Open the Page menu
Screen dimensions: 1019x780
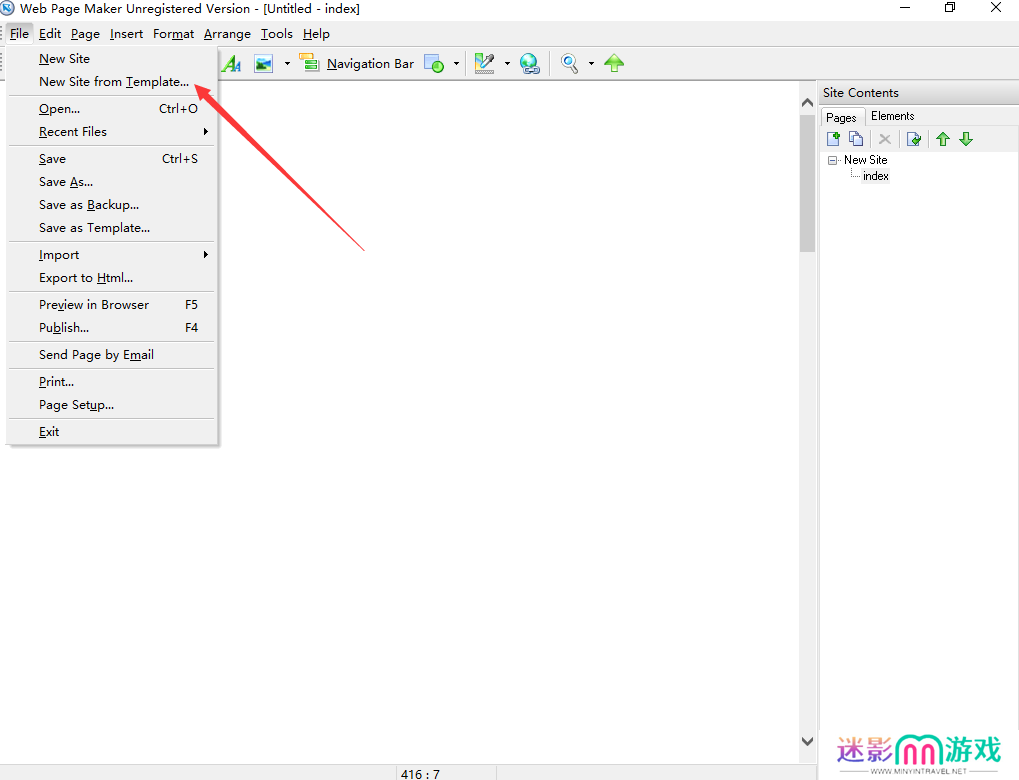[x=85, y=34]
